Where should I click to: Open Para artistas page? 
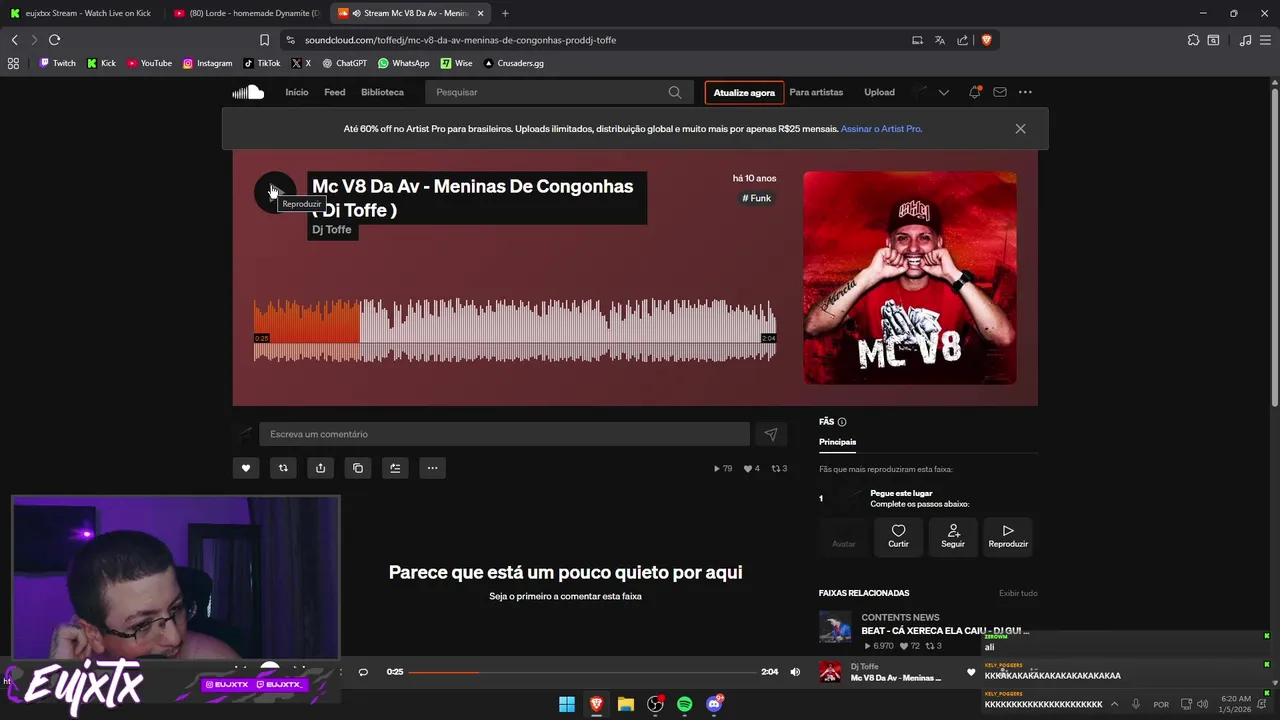point(816,92)
